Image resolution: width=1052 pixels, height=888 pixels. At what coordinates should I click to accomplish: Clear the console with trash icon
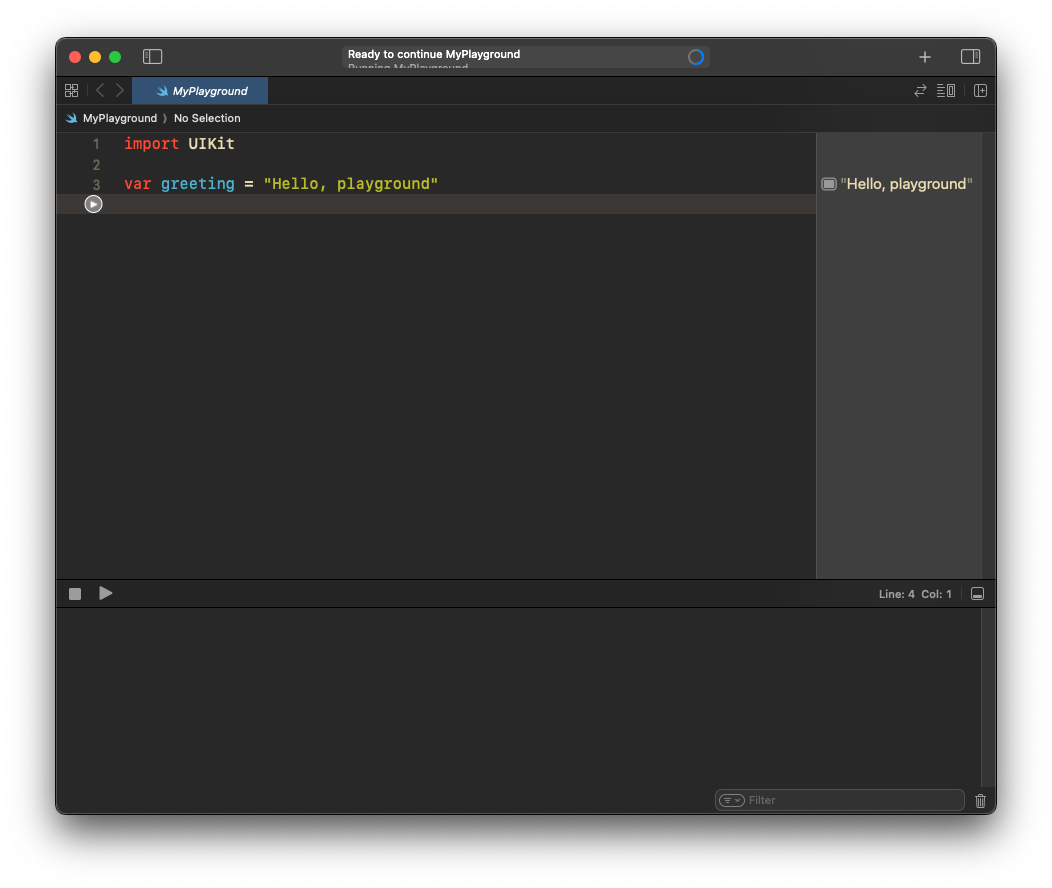(980, 800)
